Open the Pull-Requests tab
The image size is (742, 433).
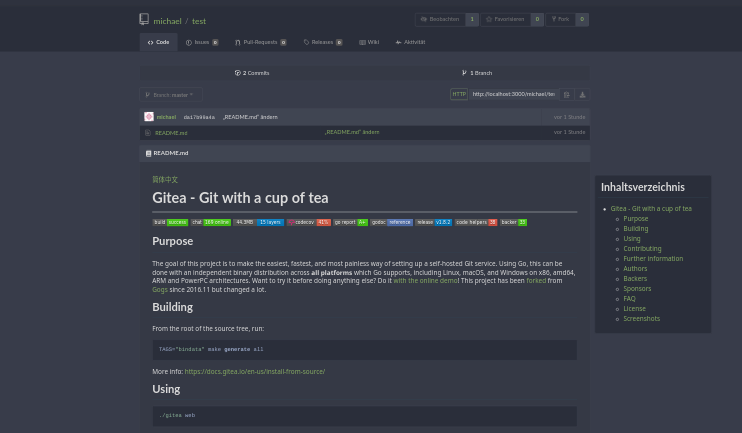pyautogui.click(x=260, y=42)
